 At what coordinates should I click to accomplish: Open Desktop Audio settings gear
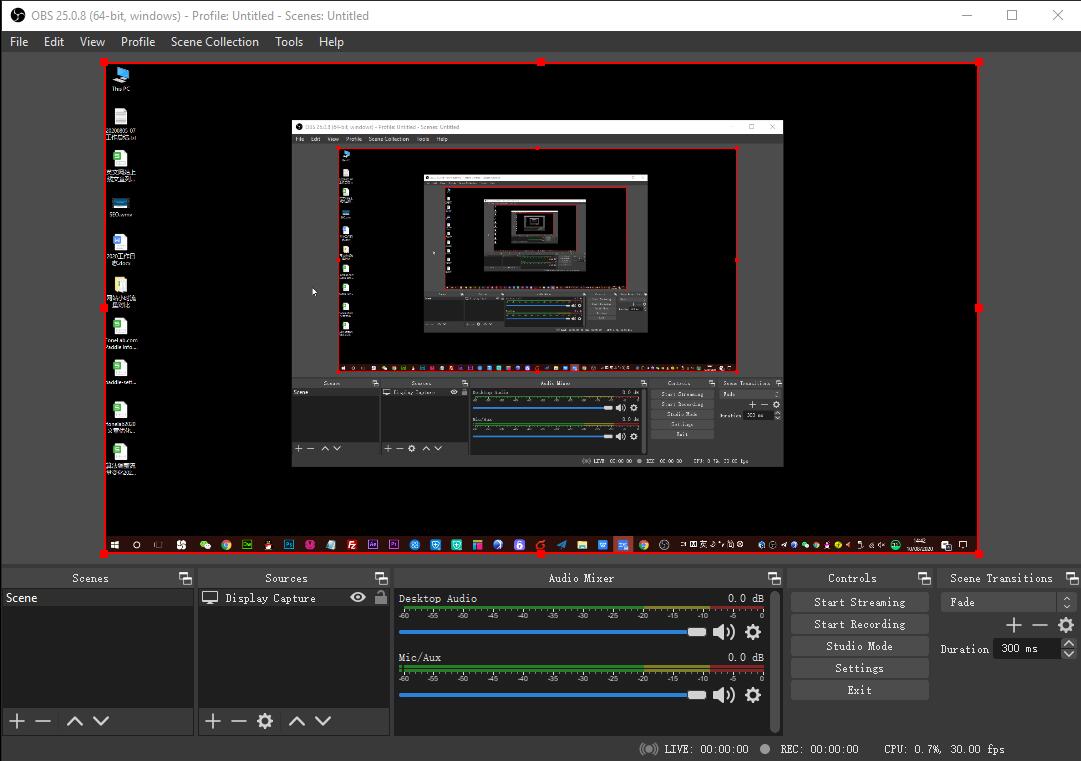coord(753,632)
